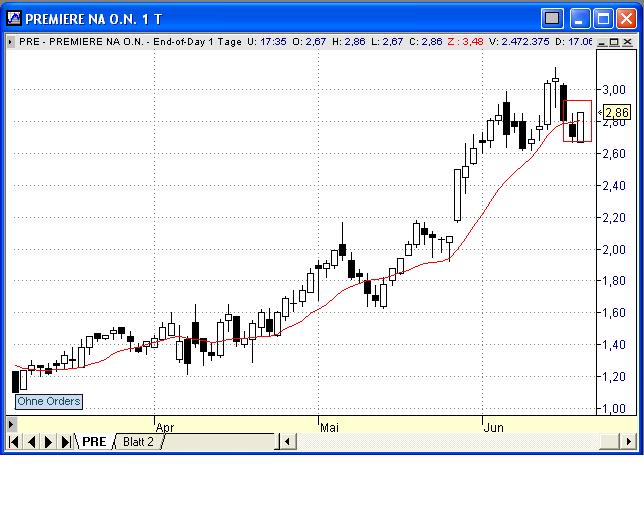Go to the next sheet tab

coord(48,442)
